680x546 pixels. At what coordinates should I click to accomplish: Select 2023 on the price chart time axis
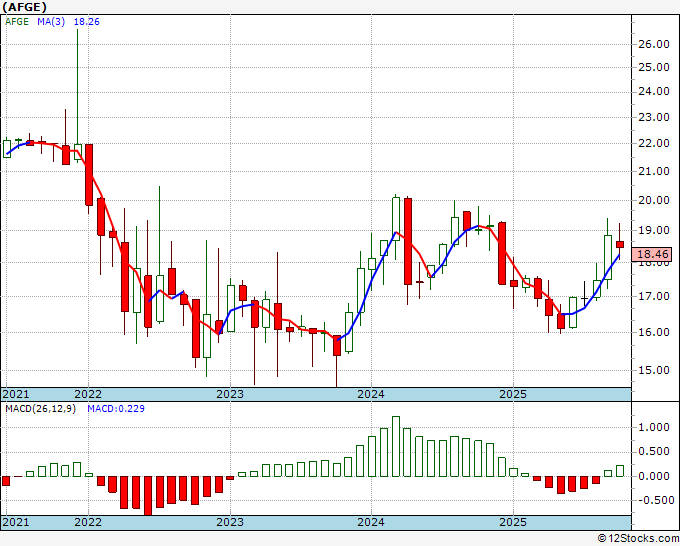[x=230, y=394]
